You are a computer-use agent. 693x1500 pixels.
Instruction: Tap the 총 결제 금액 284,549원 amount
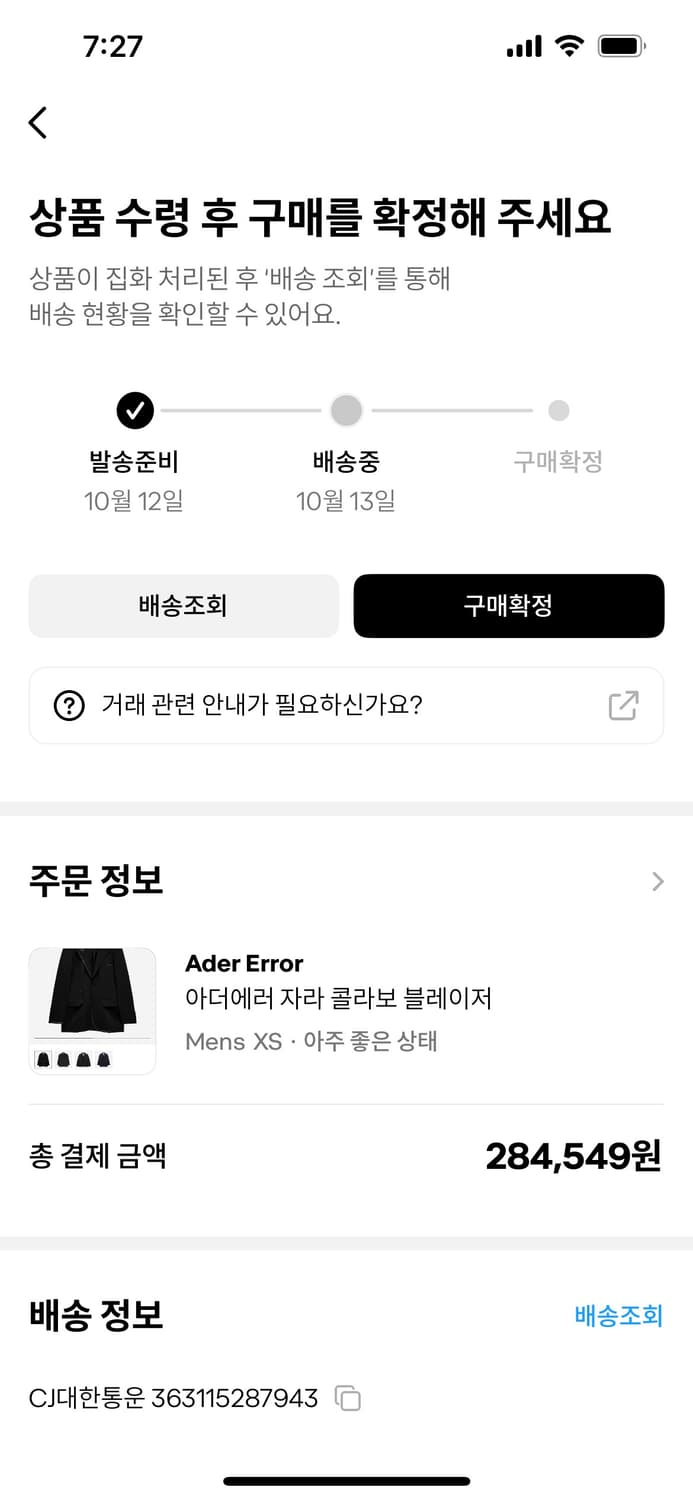[x=573, y=1156]
